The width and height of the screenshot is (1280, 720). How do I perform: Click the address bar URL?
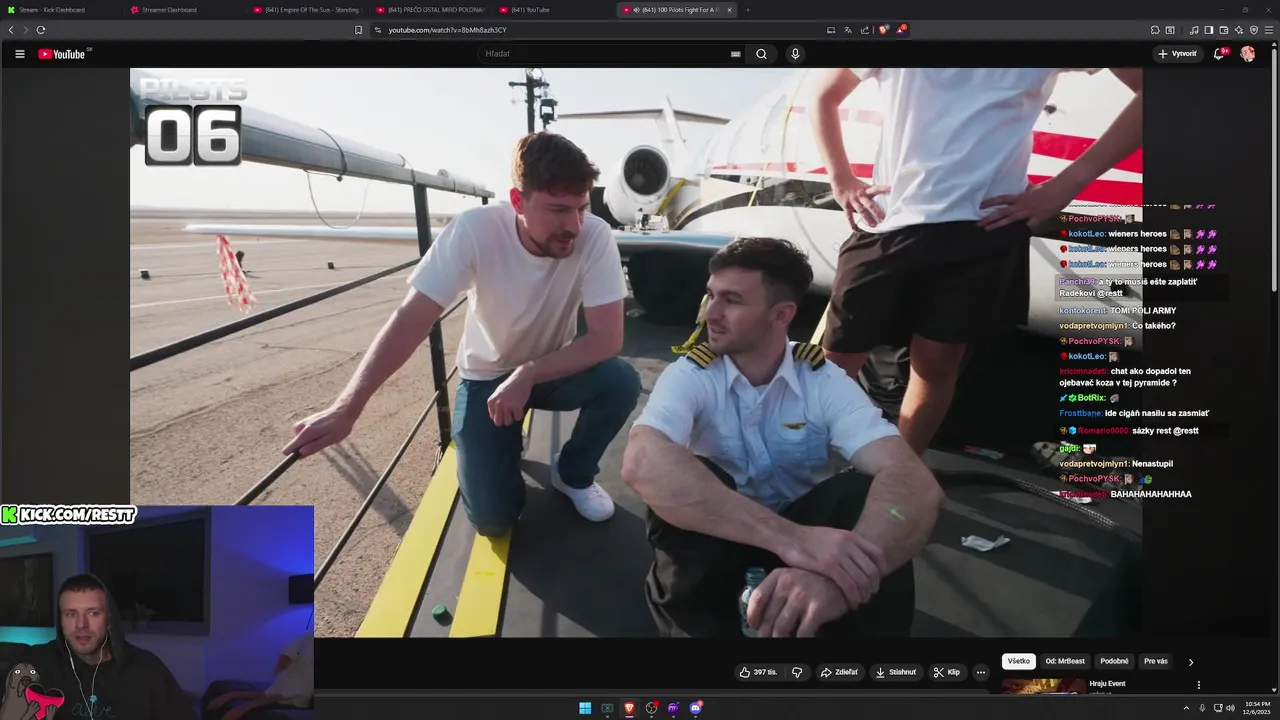tap(447, 30)
